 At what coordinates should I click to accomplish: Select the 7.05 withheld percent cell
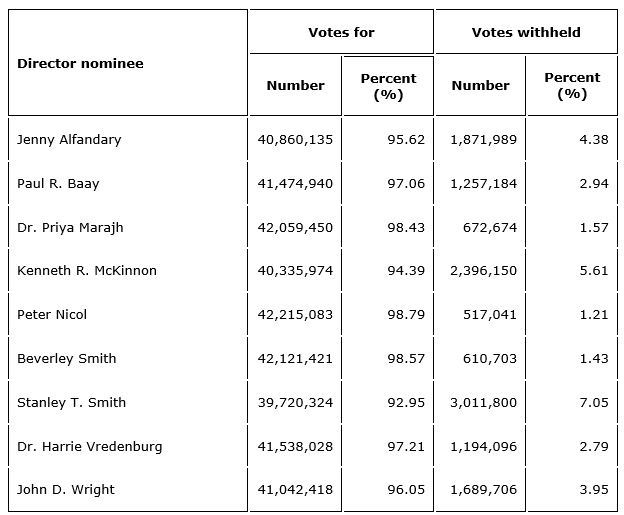pyautogui.click(x=593, y=402)
